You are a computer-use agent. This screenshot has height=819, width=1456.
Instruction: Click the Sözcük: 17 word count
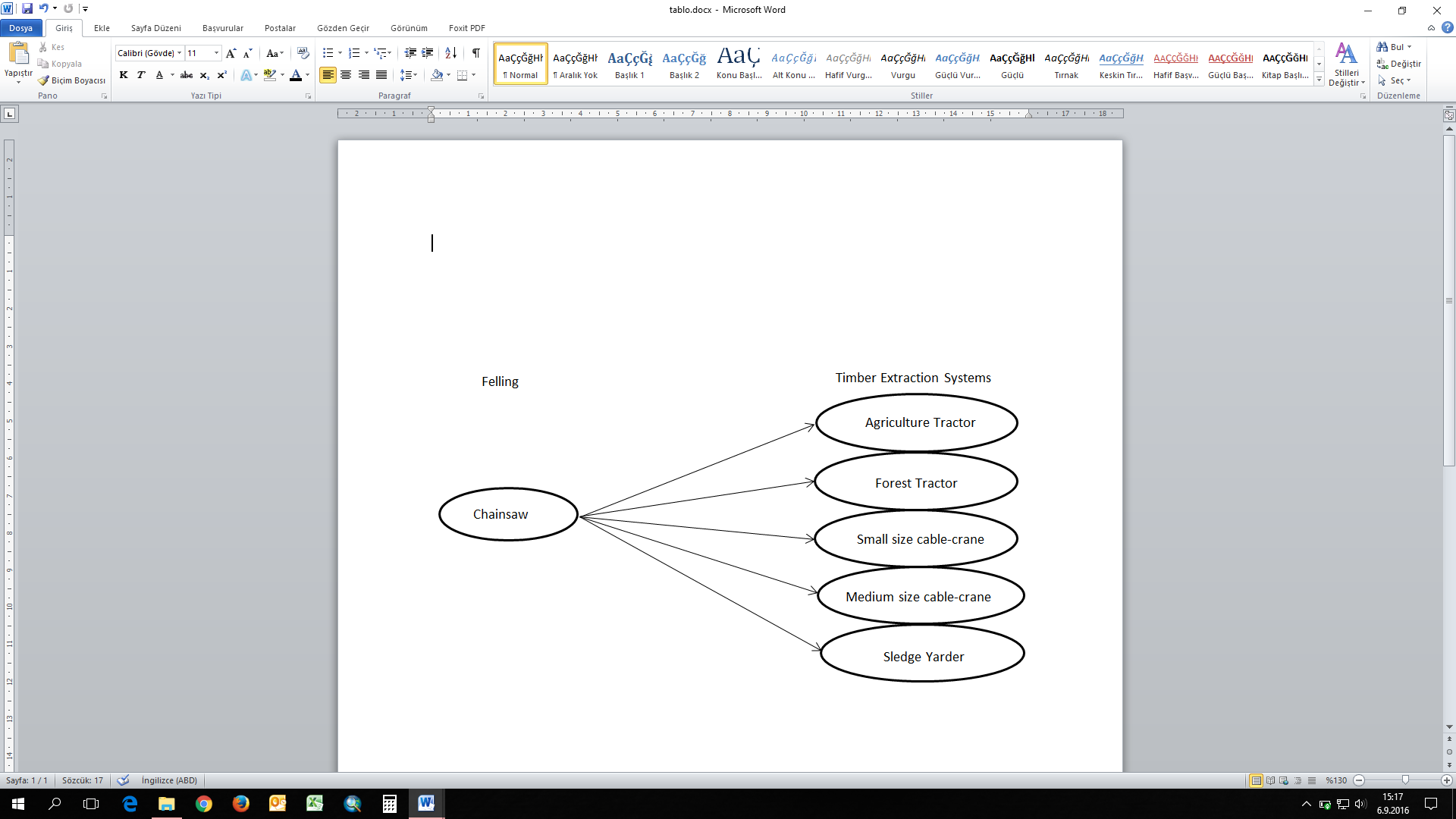point(83,780)
